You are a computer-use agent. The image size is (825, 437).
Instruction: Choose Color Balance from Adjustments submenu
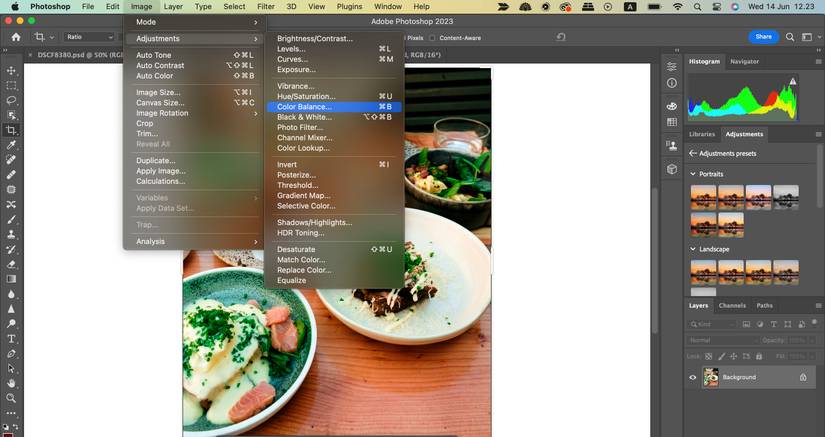334,107
